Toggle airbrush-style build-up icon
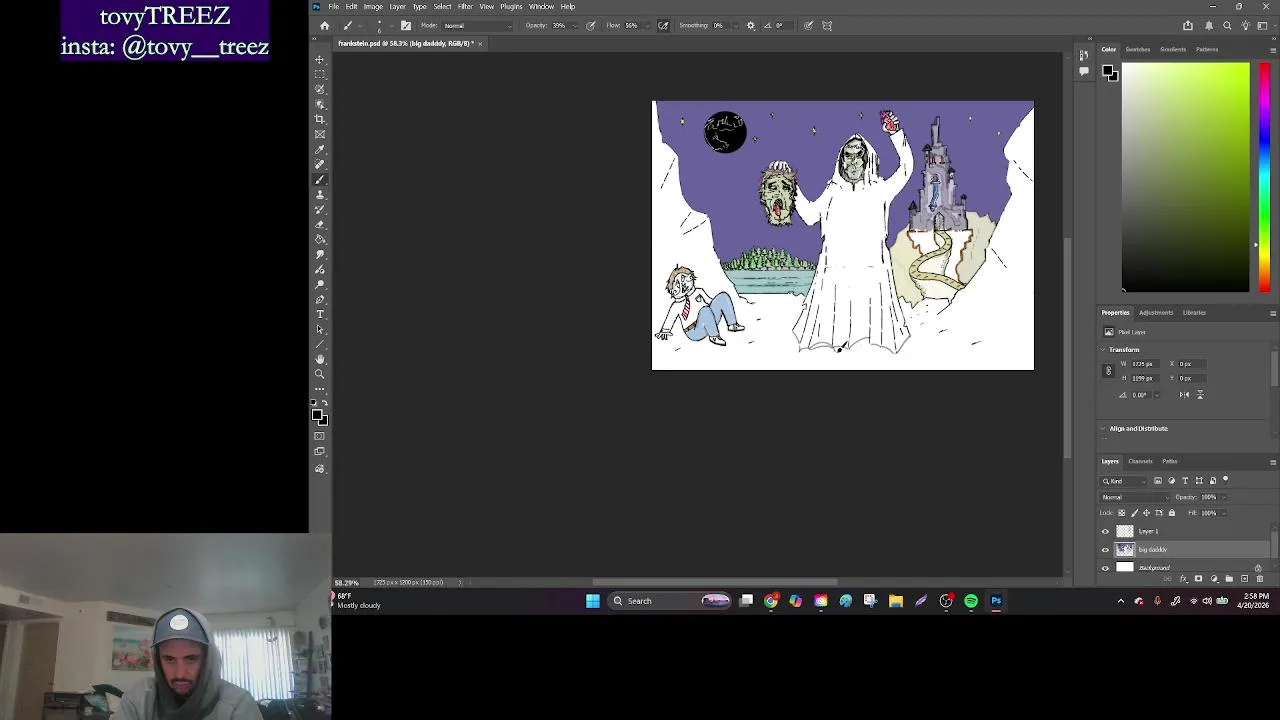The height and width of the screenshot is (720, 1280). click(663, 25)
